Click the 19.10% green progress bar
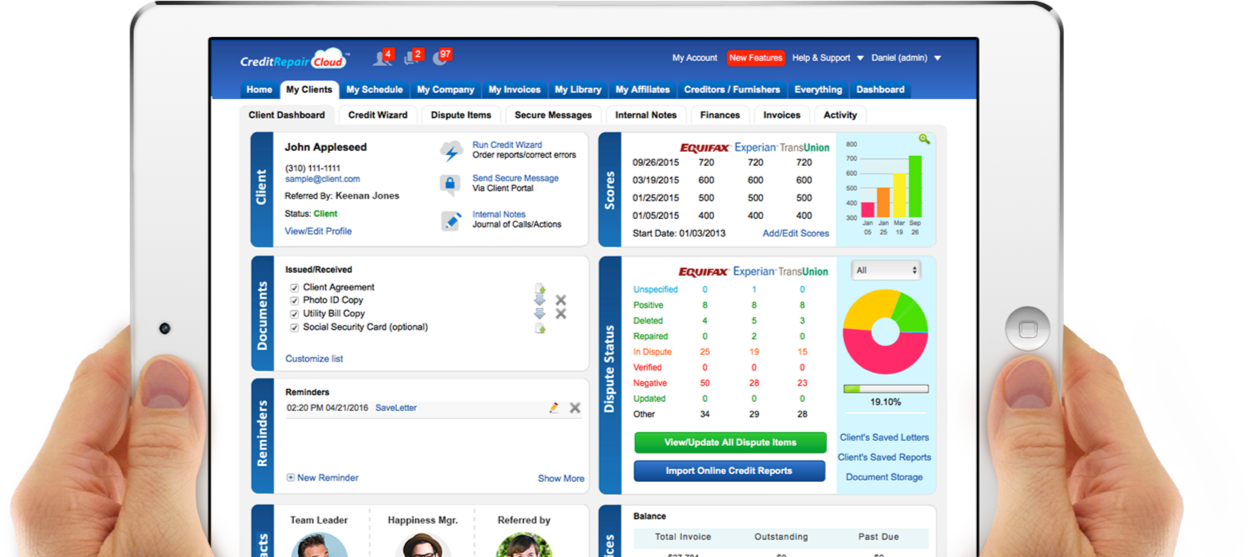The image size is (1248, 557). pos(886,389)
